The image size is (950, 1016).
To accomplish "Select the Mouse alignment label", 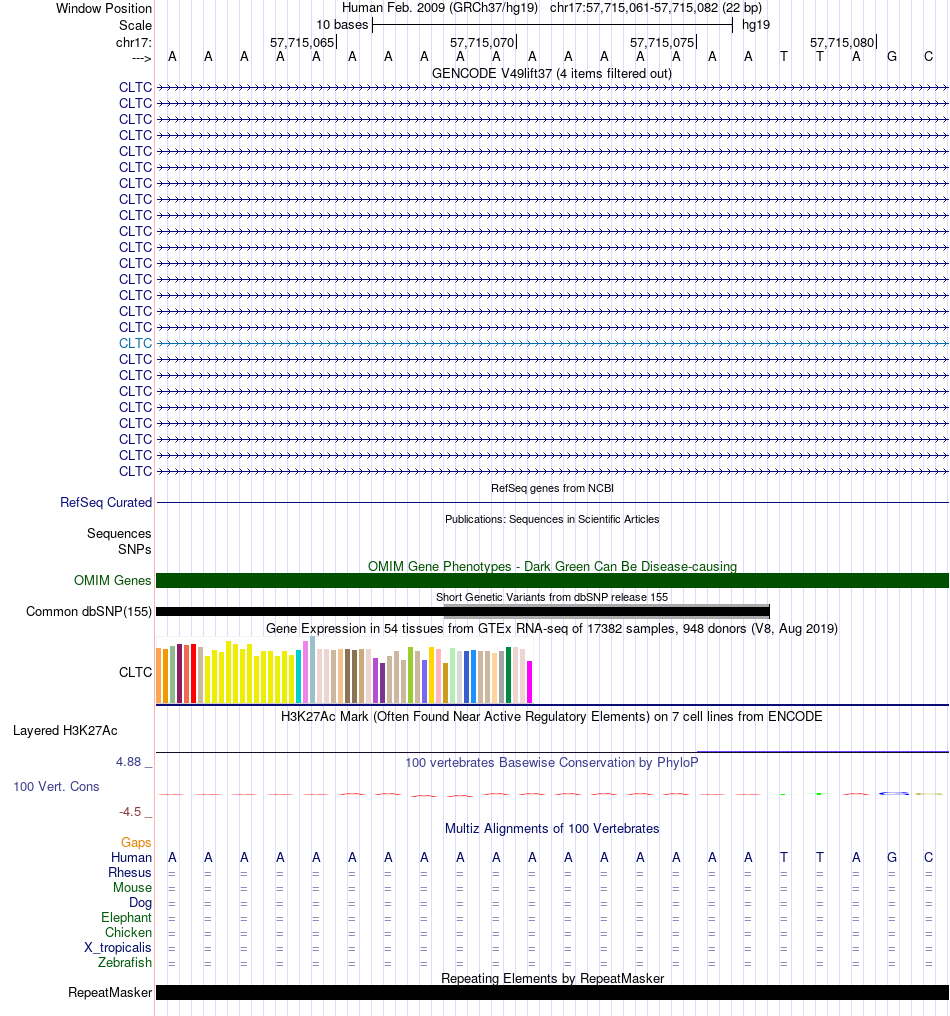I will point(132,887).
